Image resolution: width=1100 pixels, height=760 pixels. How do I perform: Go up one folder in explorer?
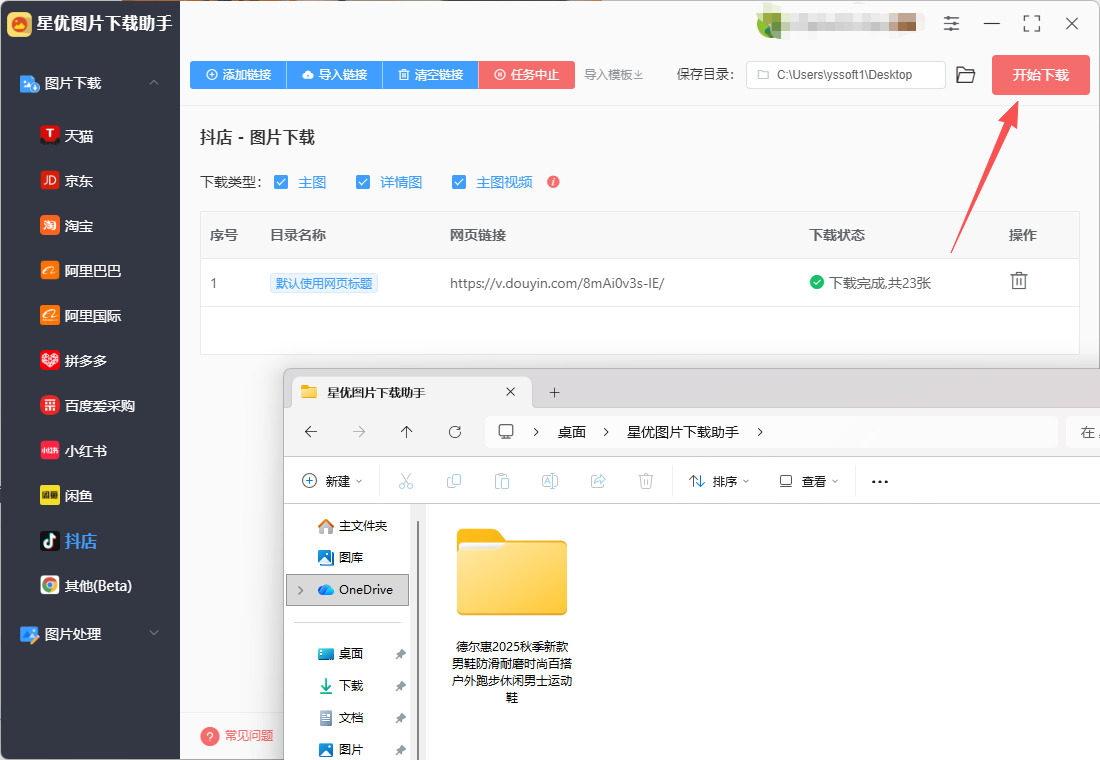pyautogui.click(x=406, y=432)
